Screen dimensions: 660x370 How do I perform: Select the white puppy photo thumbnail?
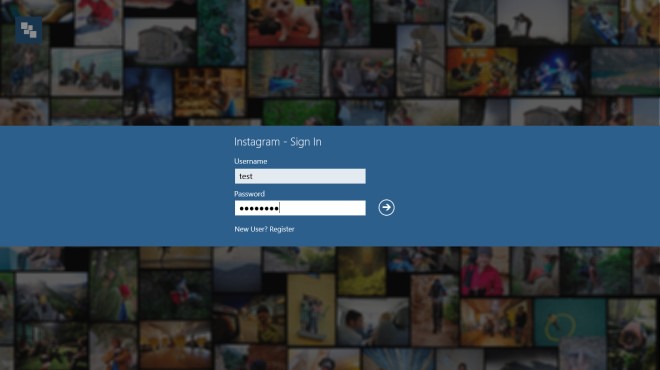(x=284, y=23)
